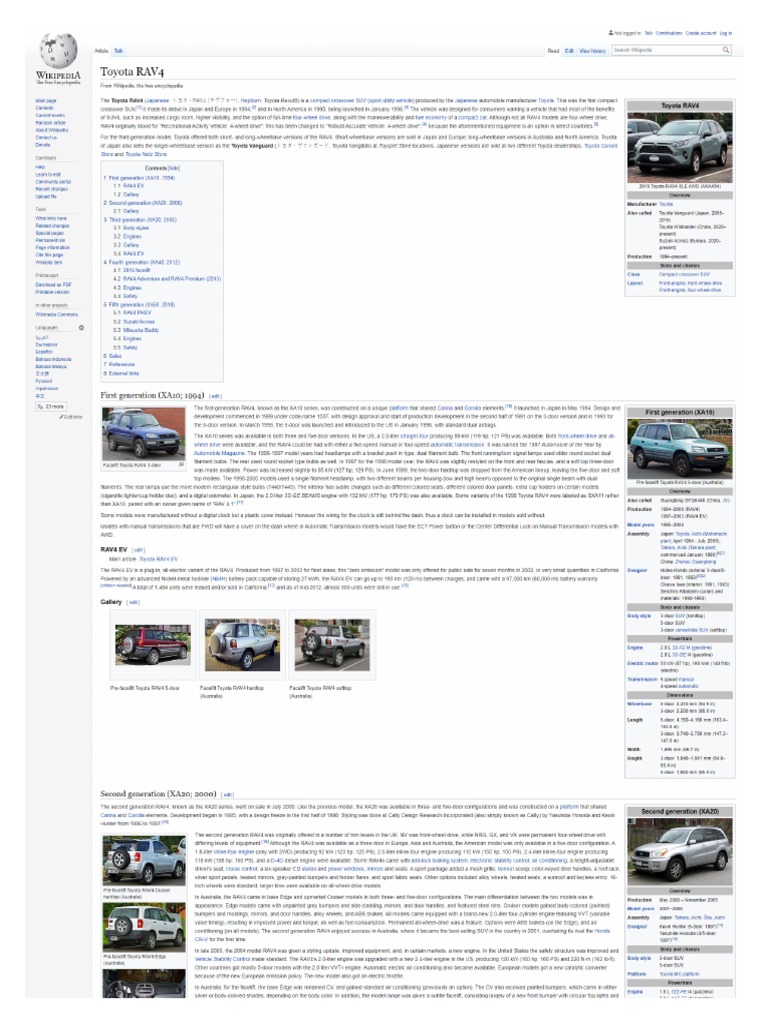Jump to 4.1 2015 facelift in contents
This screenshot has height=1024, width=768.
coord(131,270)
